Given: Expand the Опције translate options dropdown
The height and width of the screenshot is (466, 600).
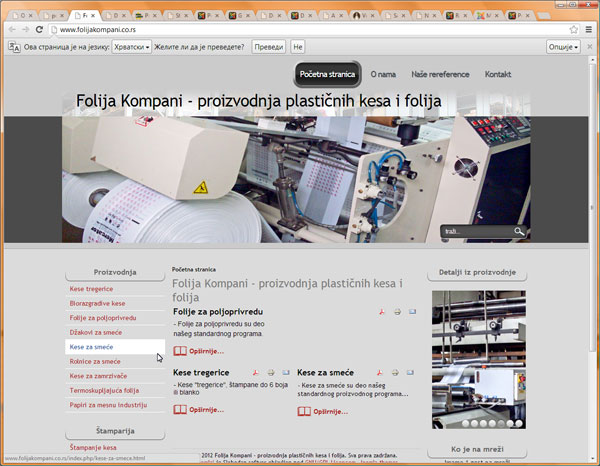Looking at the screenshot, I should click(x=563, y=47).
